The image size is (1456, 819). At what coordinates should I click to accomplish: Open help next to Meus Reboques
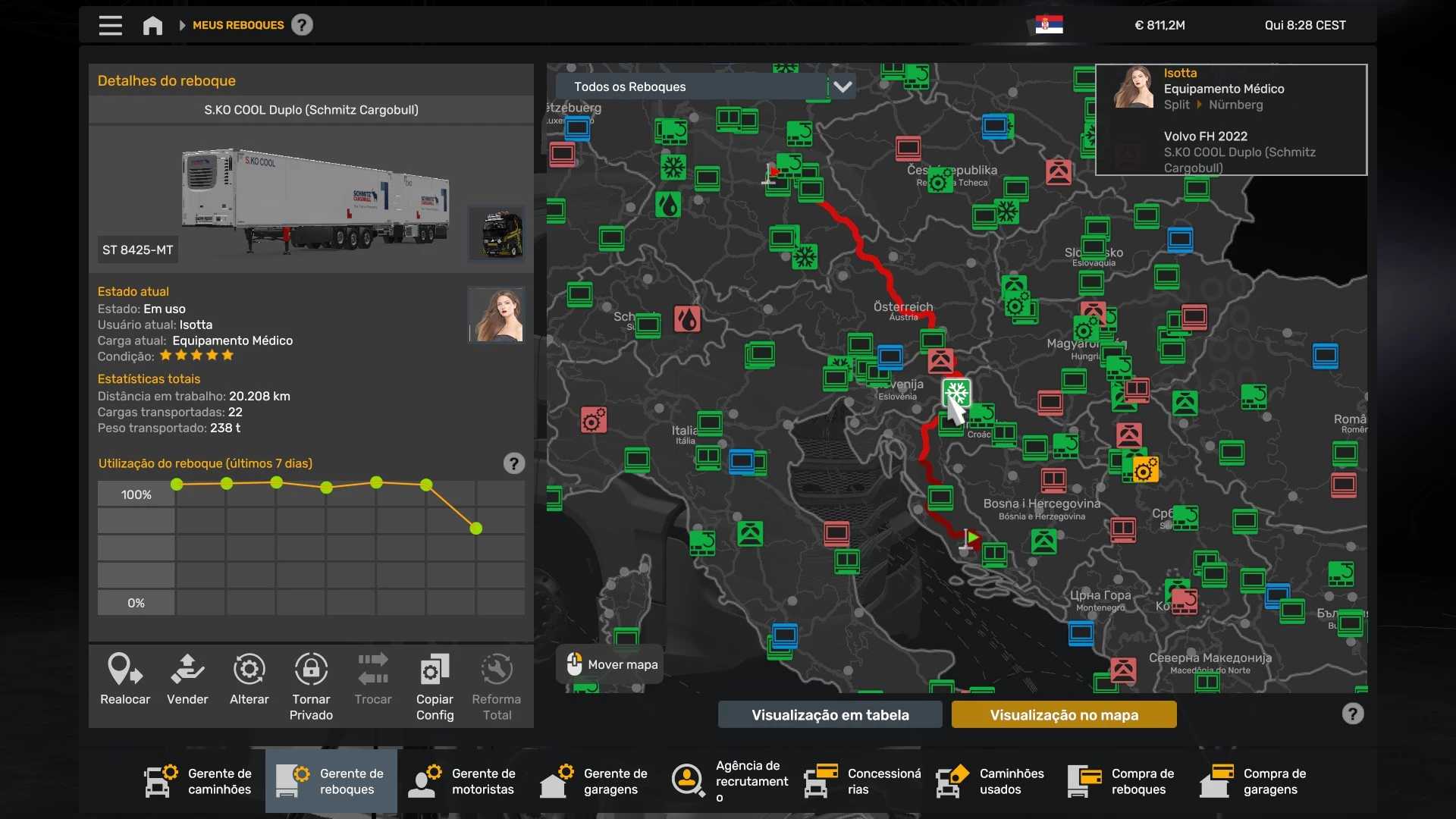coord(302,25)
